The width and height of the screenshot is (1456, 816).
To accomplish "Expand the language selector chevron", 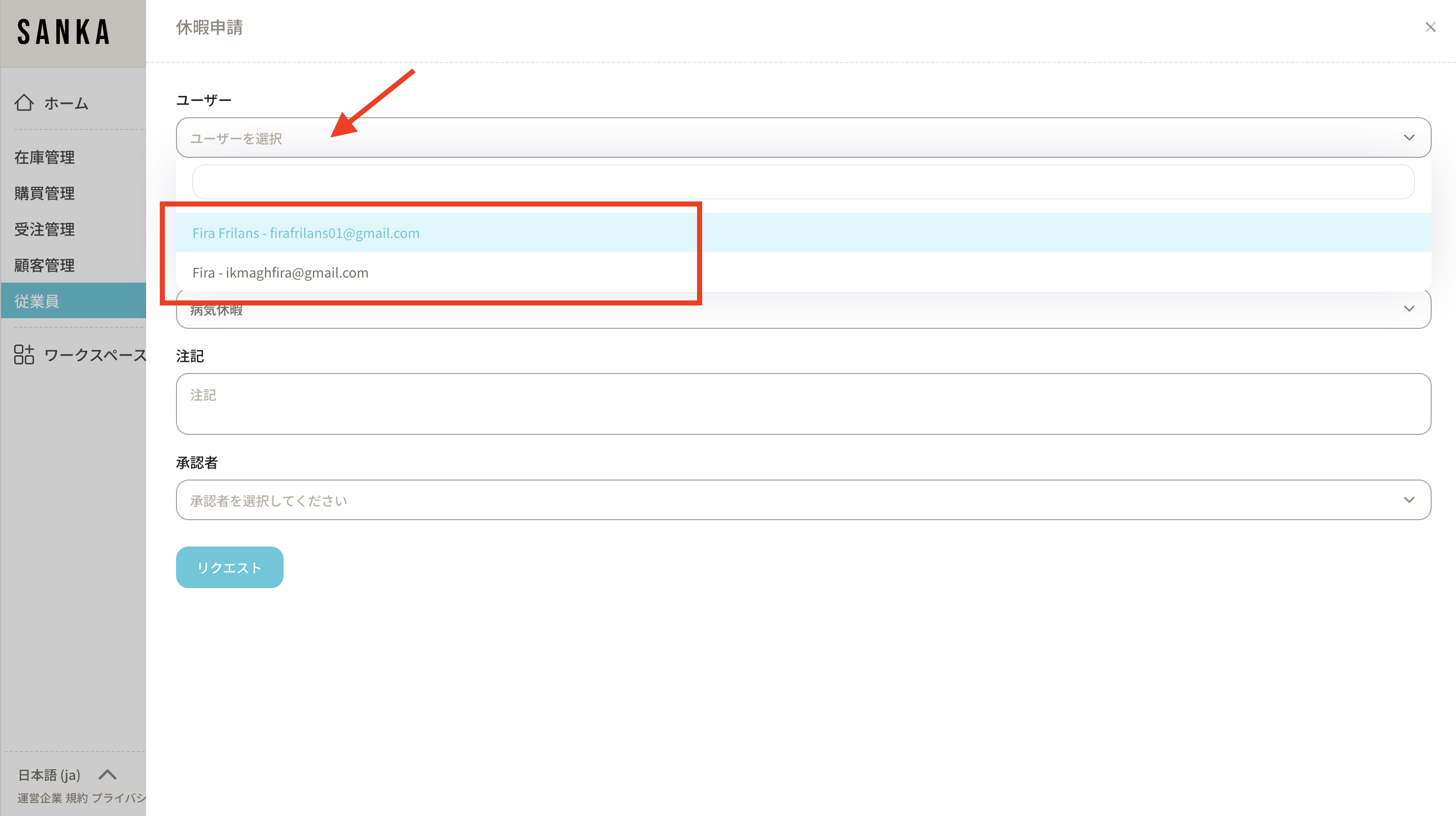I will (108, 774).
